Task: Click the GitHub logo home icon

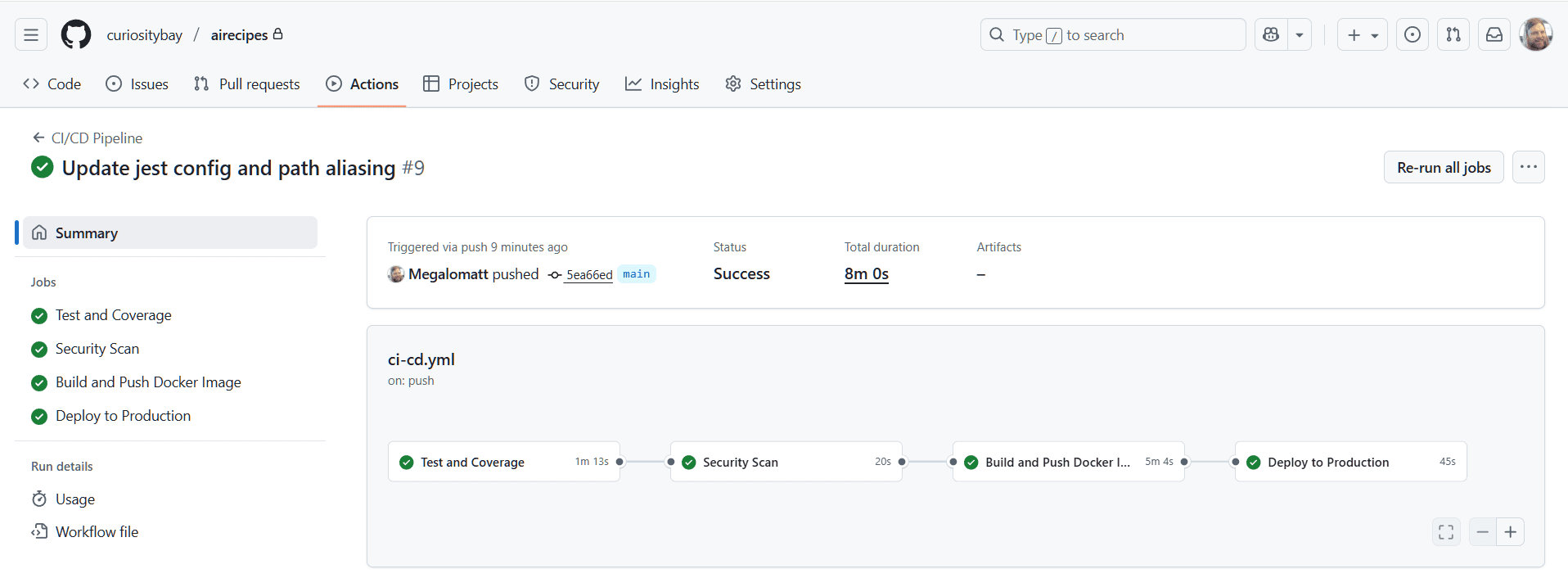Action: tap(76, 35)
